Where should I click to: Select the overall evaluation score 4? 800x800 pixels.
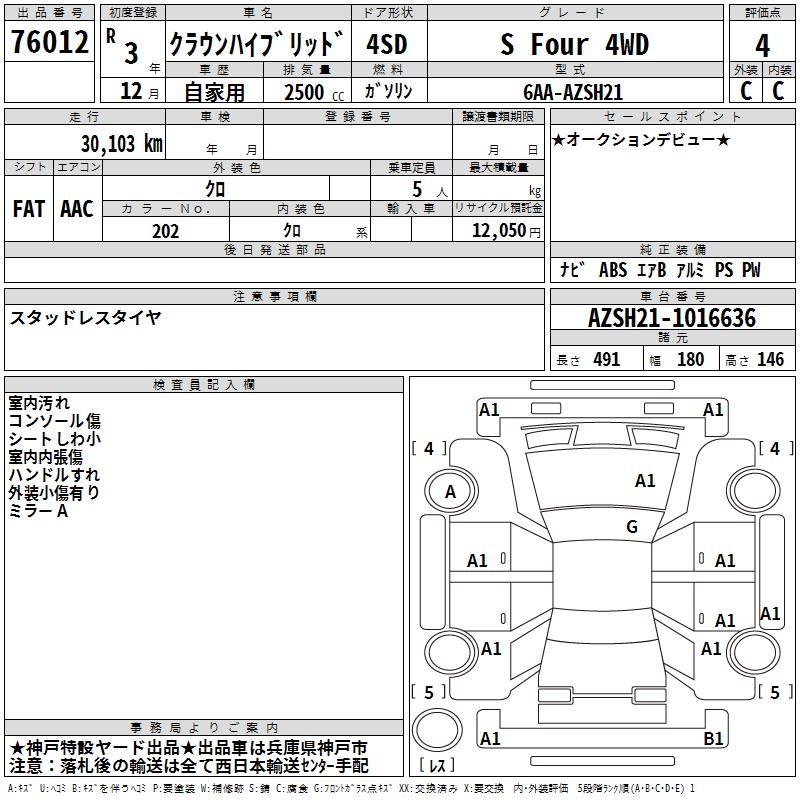pos(762,45)
